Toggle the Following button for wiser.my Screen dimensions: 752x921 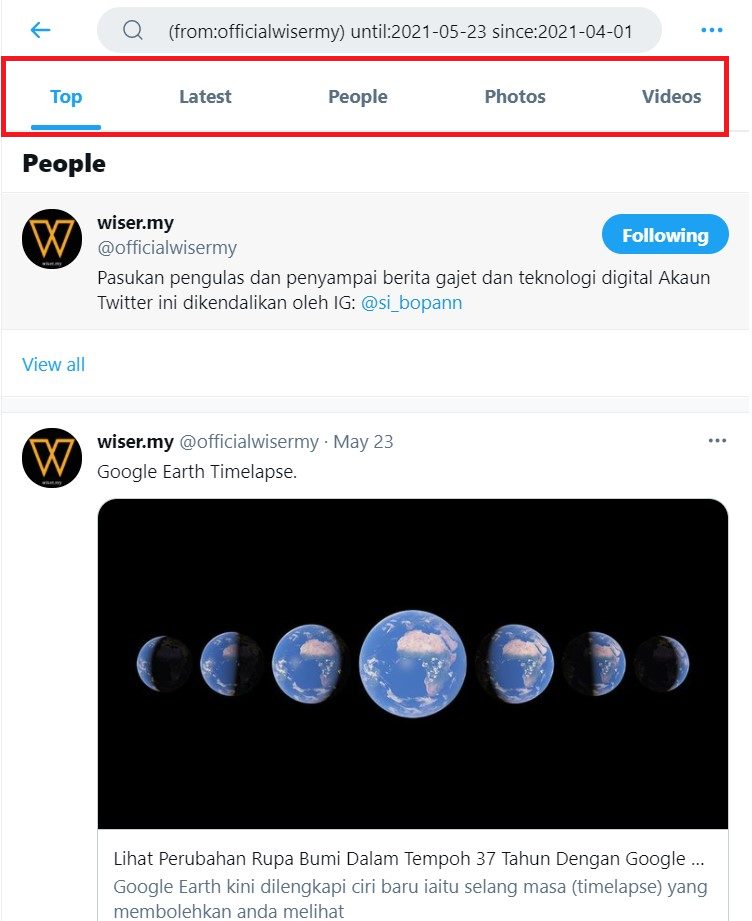665,235
